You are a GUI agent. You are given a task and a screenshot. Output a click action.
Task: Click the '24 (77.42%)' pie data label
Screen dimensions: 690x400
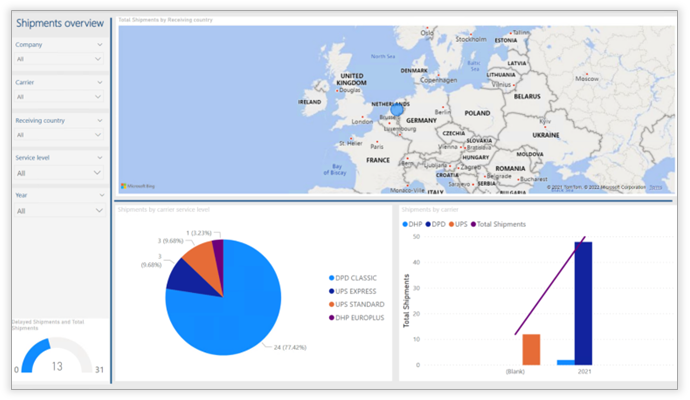coord(290,347)
